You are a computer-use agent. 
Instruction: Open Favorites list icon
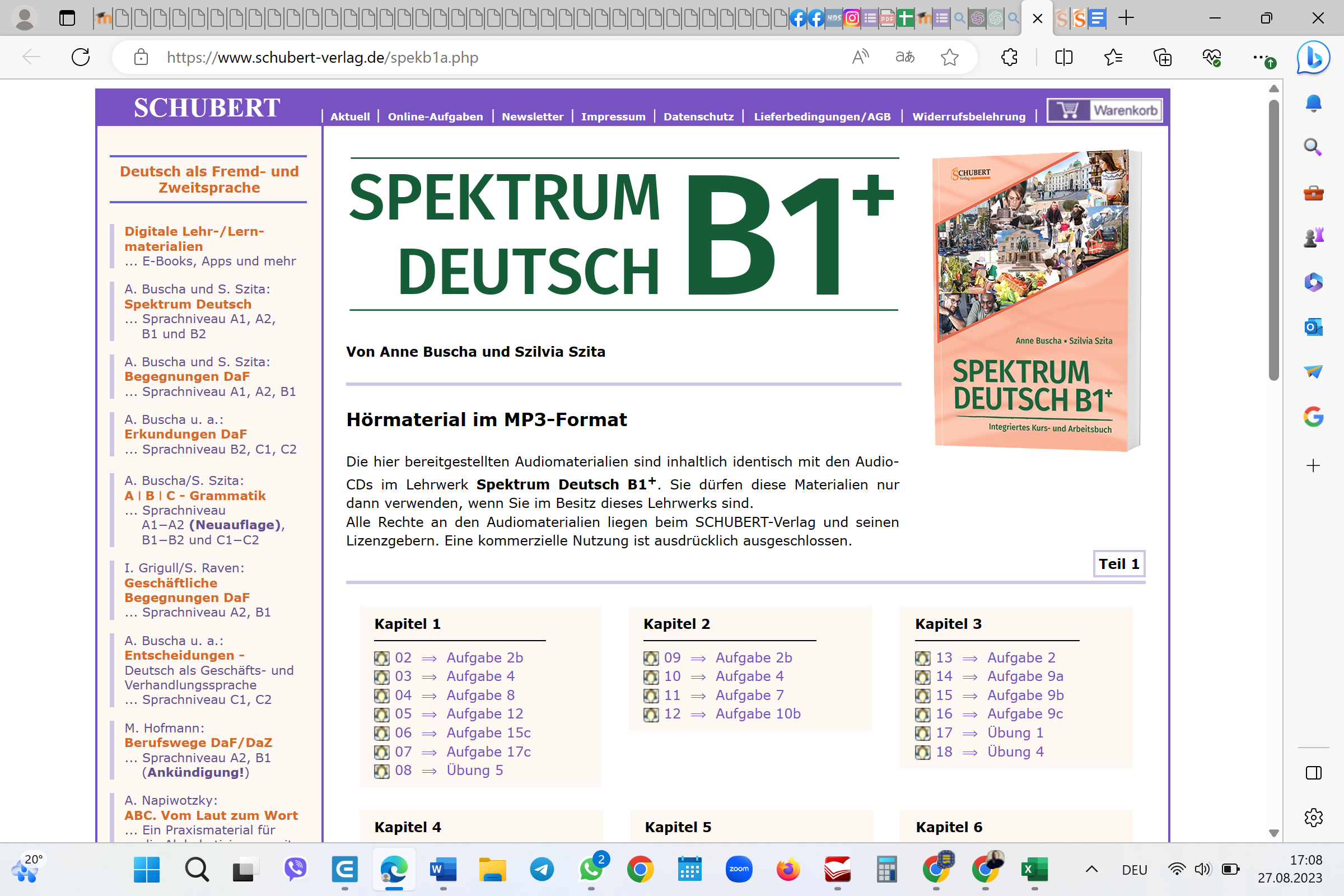1113,57
